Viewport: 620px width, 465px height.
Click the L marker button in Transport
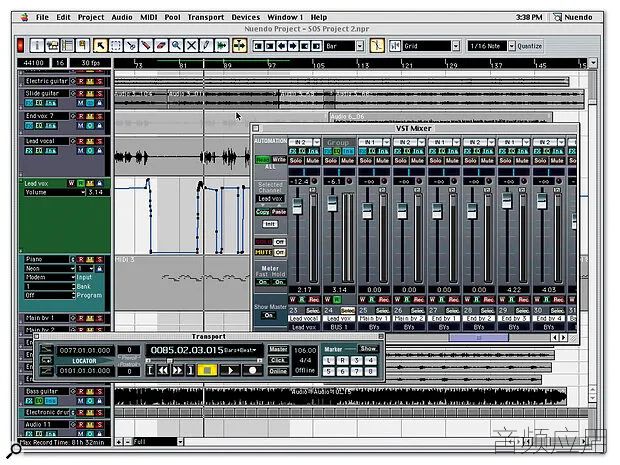329,360
